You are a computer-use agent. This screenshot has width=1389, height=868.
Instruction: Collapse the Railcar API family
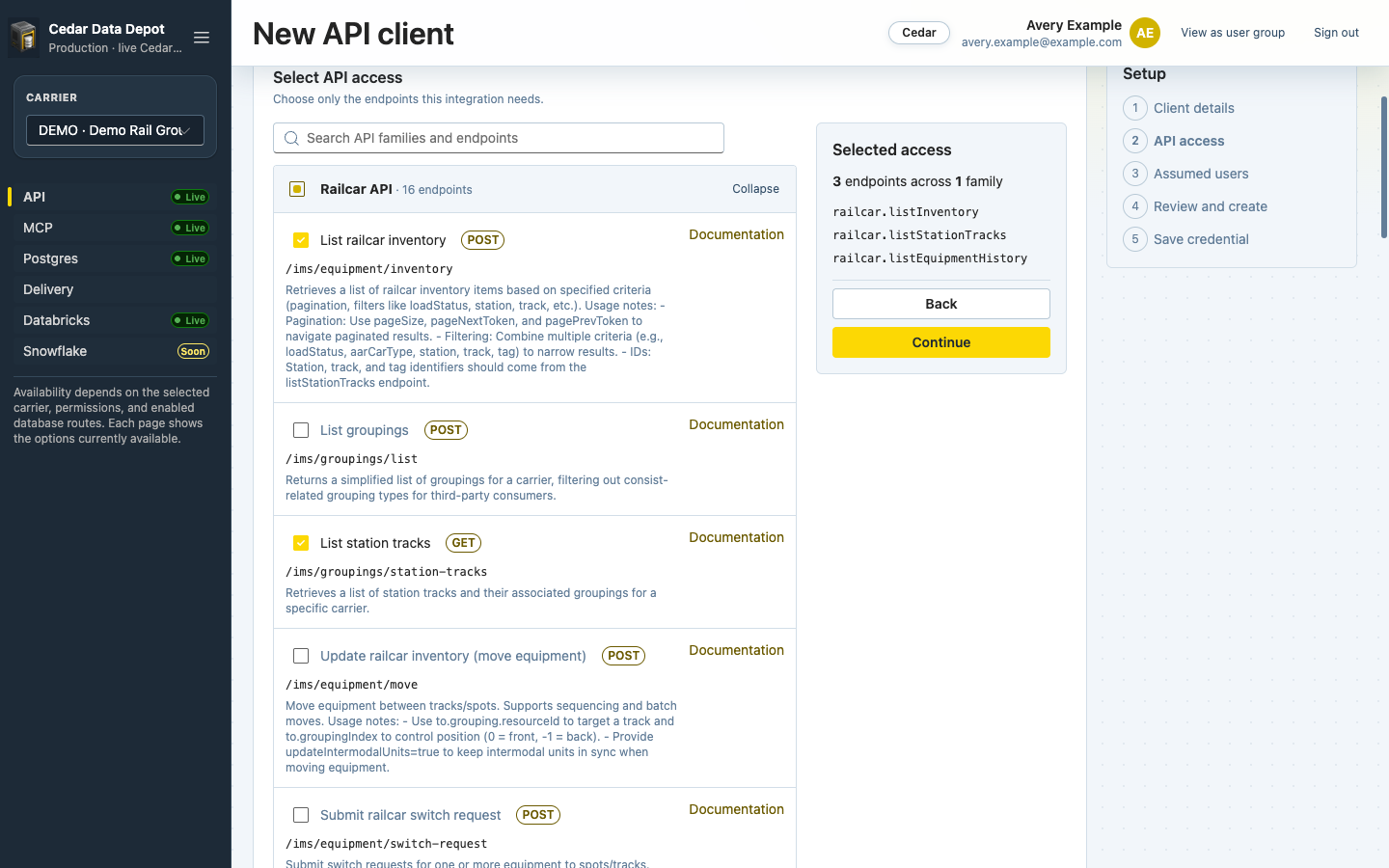click(x=755, y=189)
